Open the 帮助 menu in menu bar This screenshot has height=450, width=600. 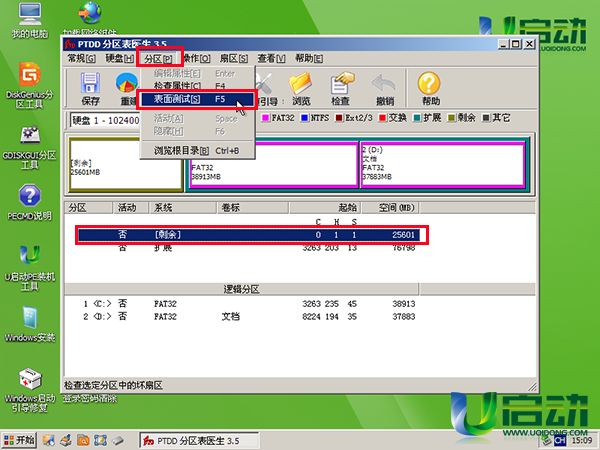point(309,59)
